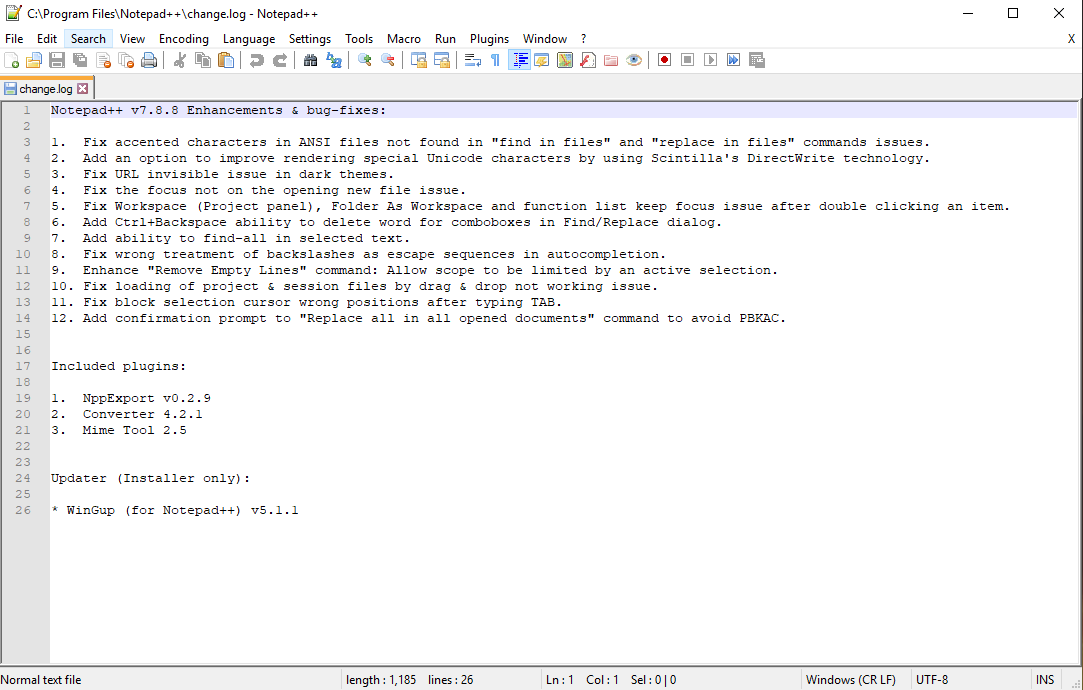The image size is (1083, 690).
Task: Open the File menu
Action: pos(14,39)
